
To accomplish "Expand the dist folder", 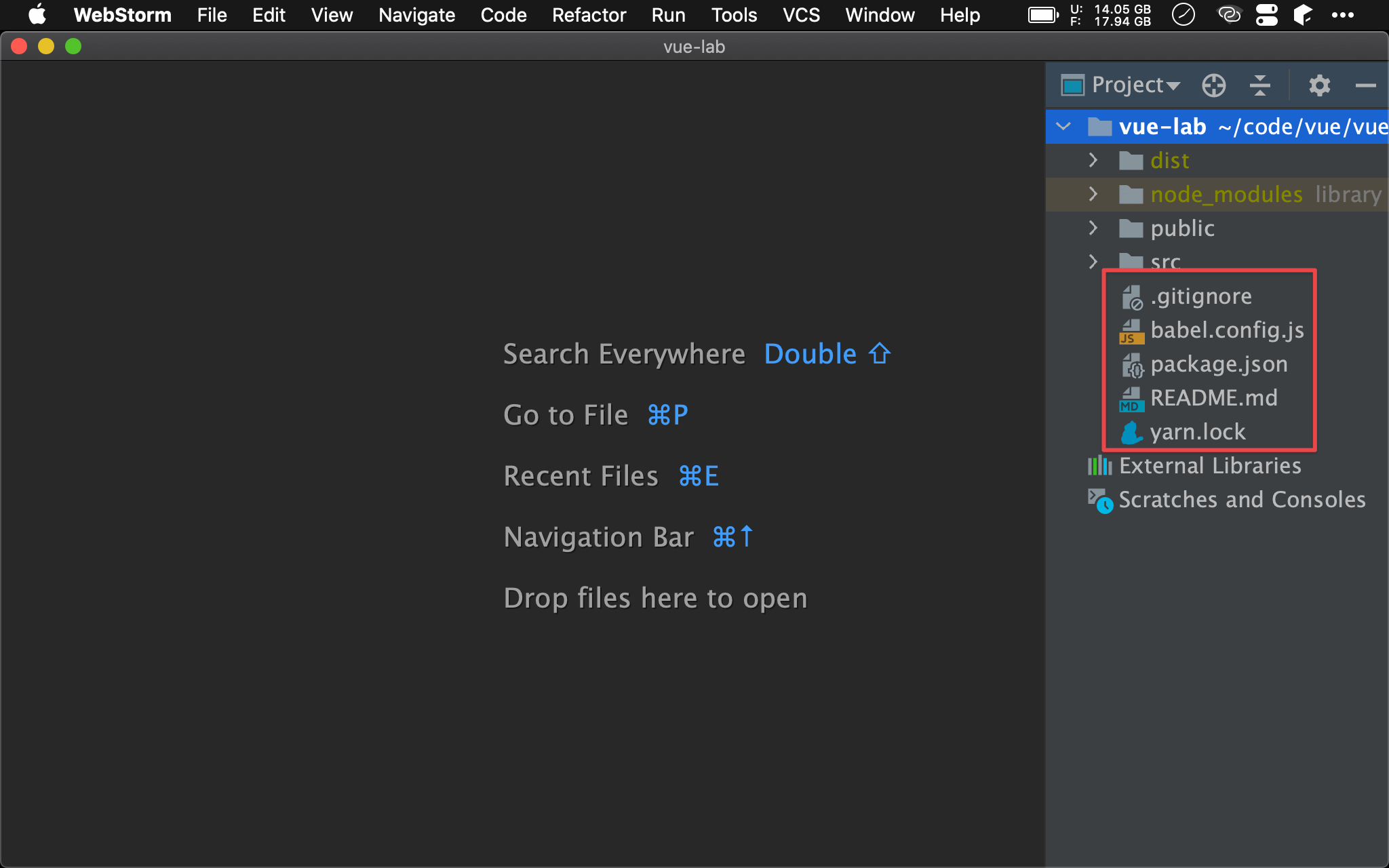I will [x=1093, y=160].
